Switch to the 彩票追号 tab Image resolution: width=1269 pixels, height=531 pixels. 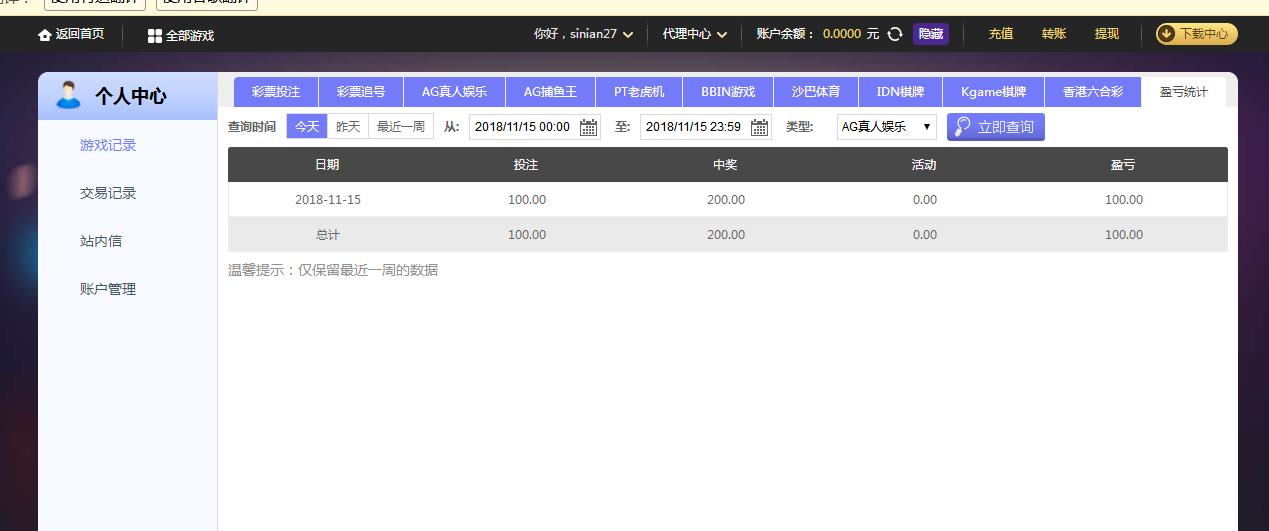coord(361,92)
